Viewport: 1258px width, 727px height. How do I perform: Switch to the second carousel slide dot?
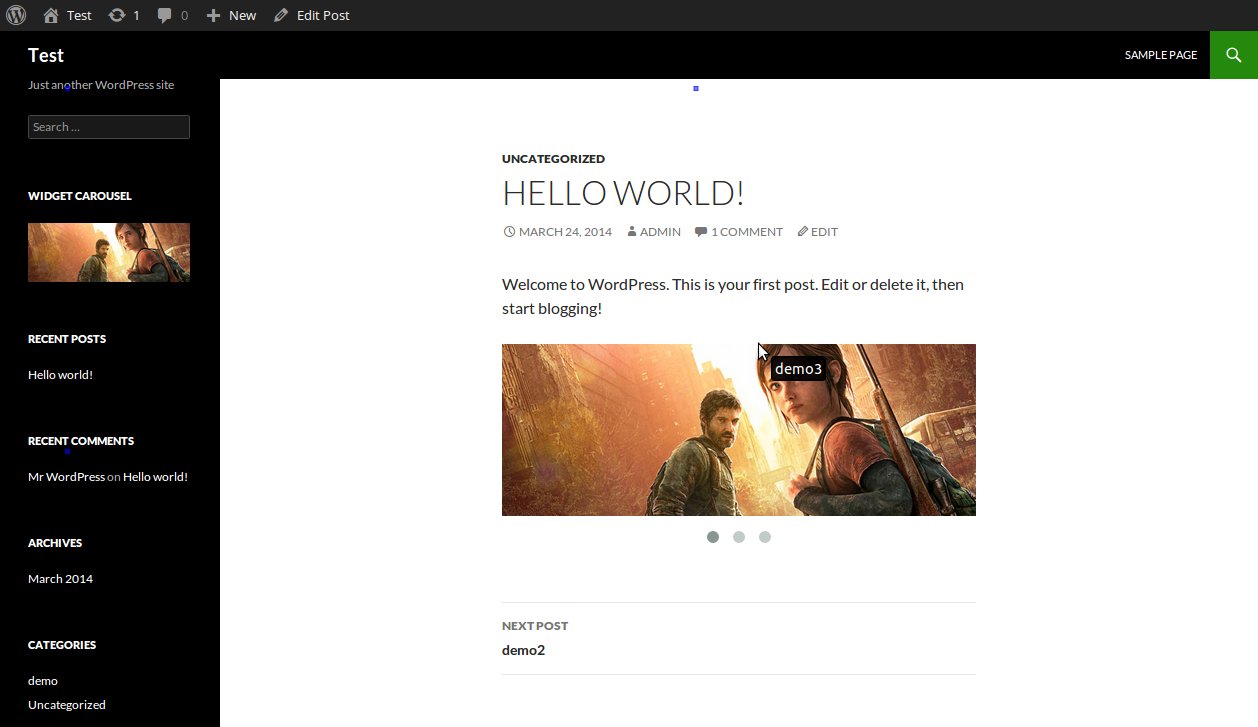[x=739, y=537]
